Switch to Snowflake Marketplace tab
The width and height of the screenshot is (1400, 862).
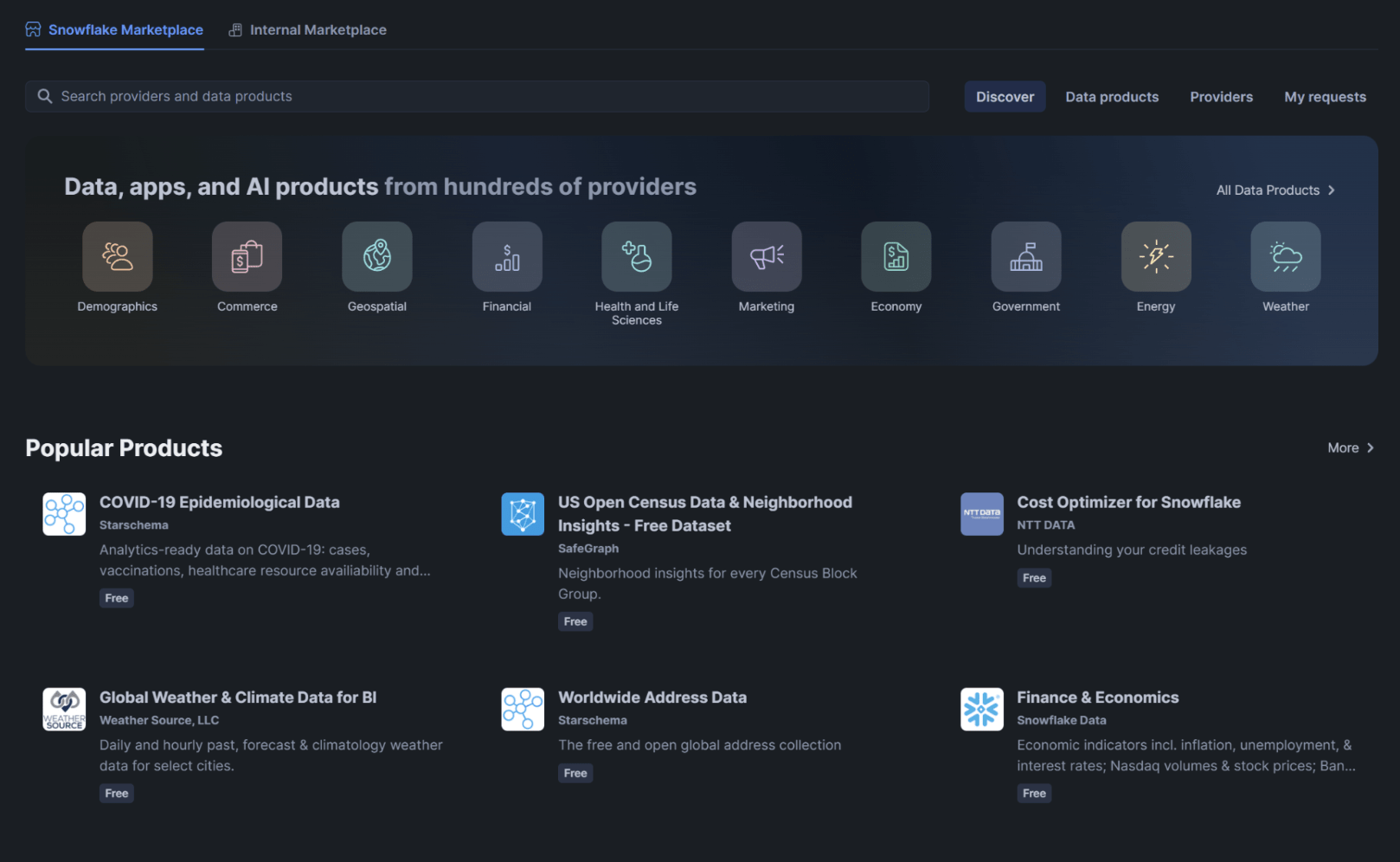[x=114, y=30]
